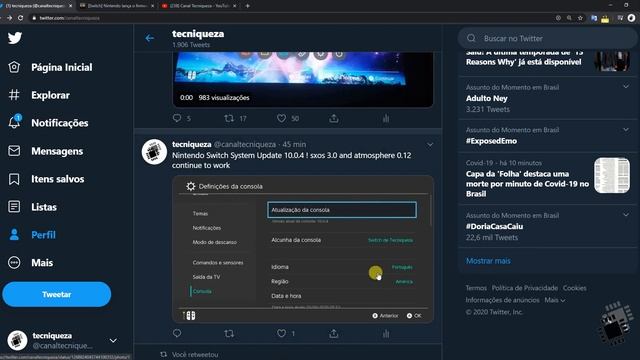This screenshot has height=360, width=640.
Task: Like the video tweet with 50 likes
Action: pyautogui.click(x=282, y=118)
